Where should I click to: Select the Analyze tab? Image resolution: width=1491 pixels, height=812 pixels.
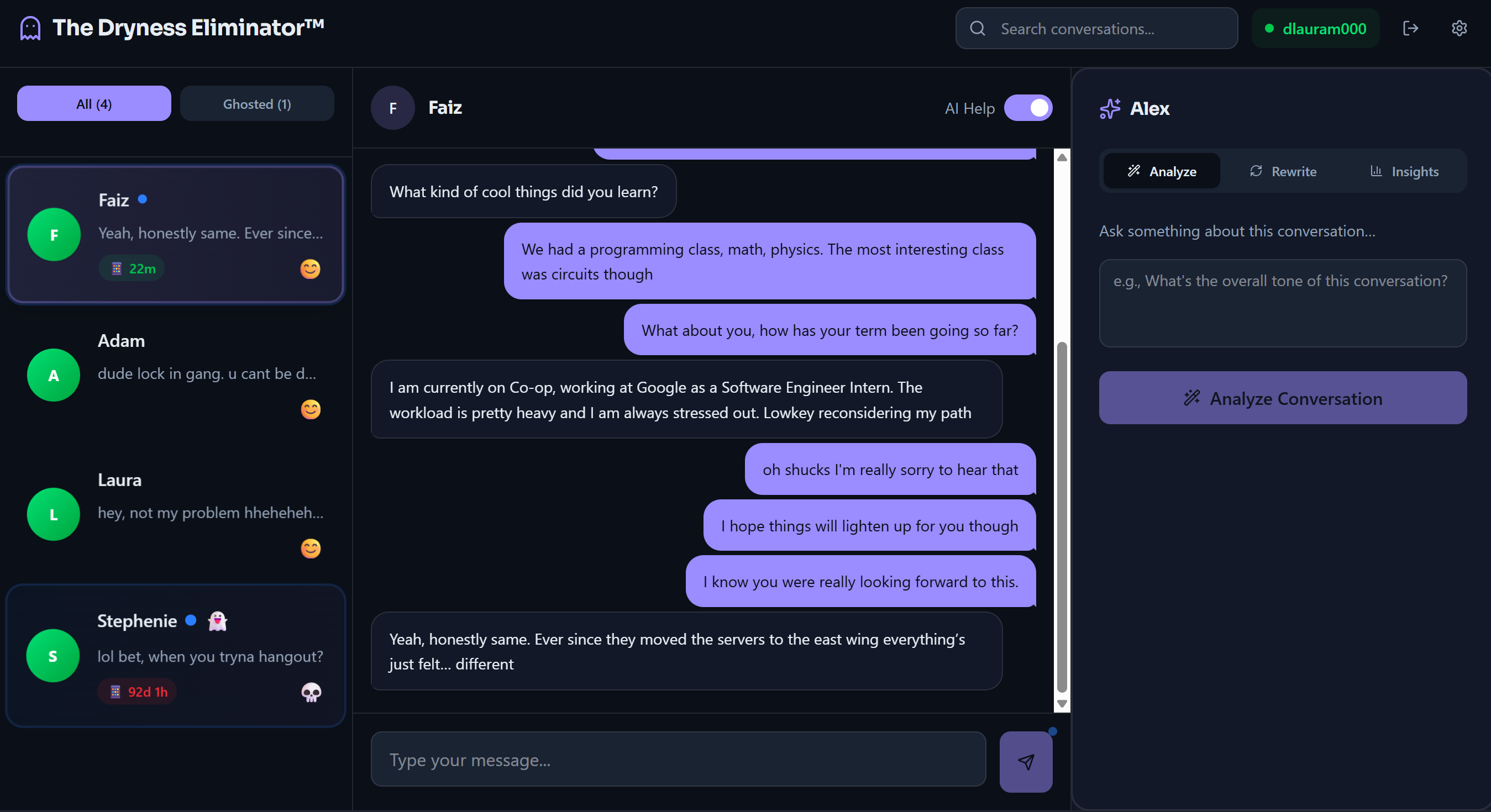[x=1162, y=171]
